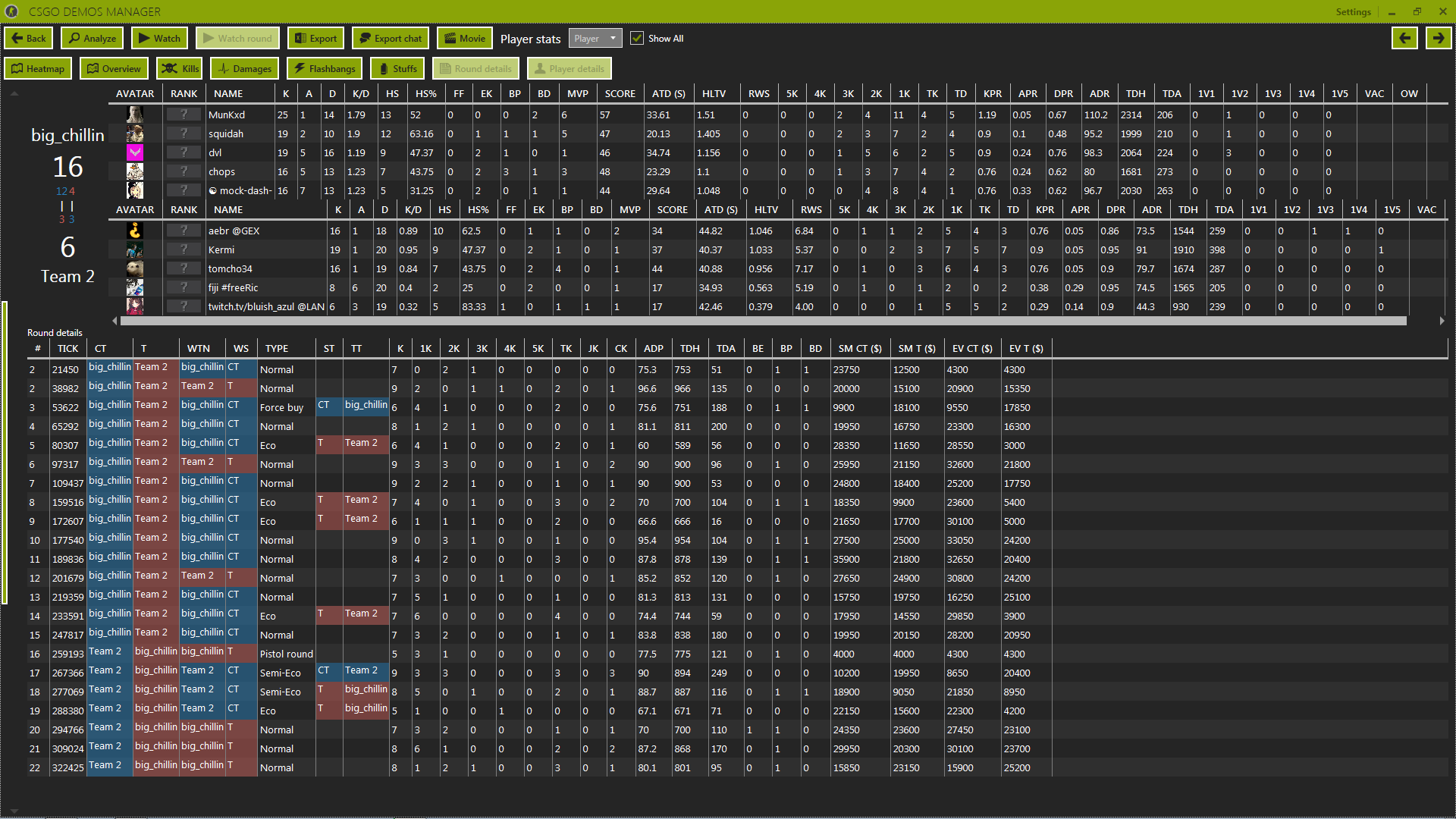Select chops' avatar
1456x819 pixels.
(135, 171)
